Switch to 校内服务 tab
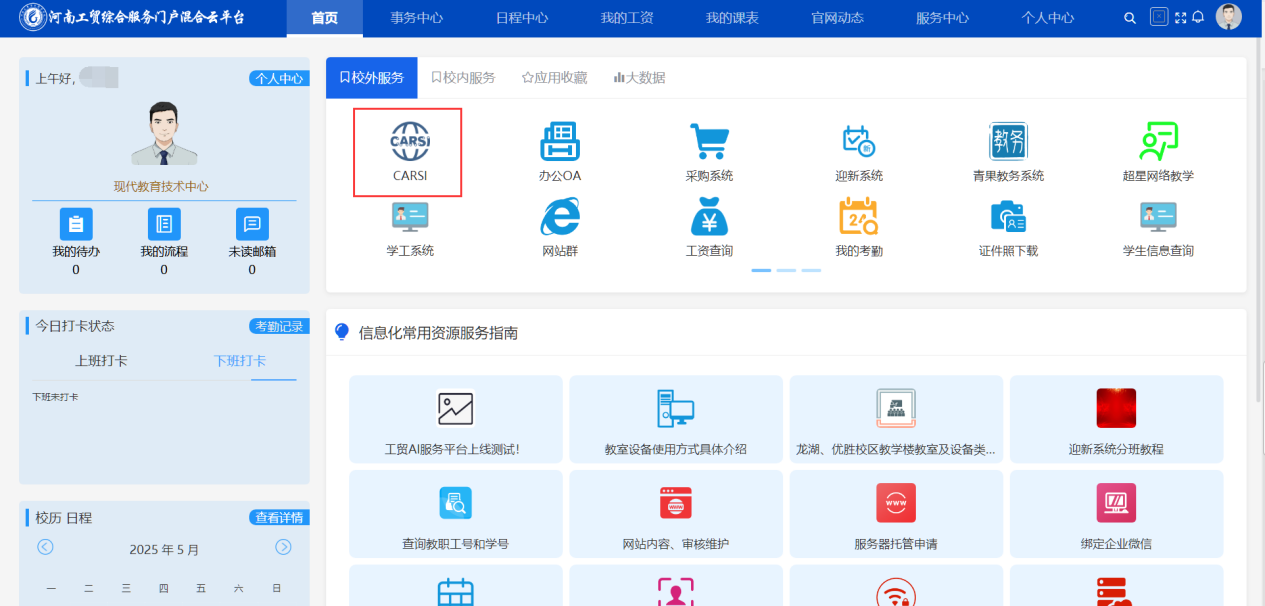 point(463,77)
